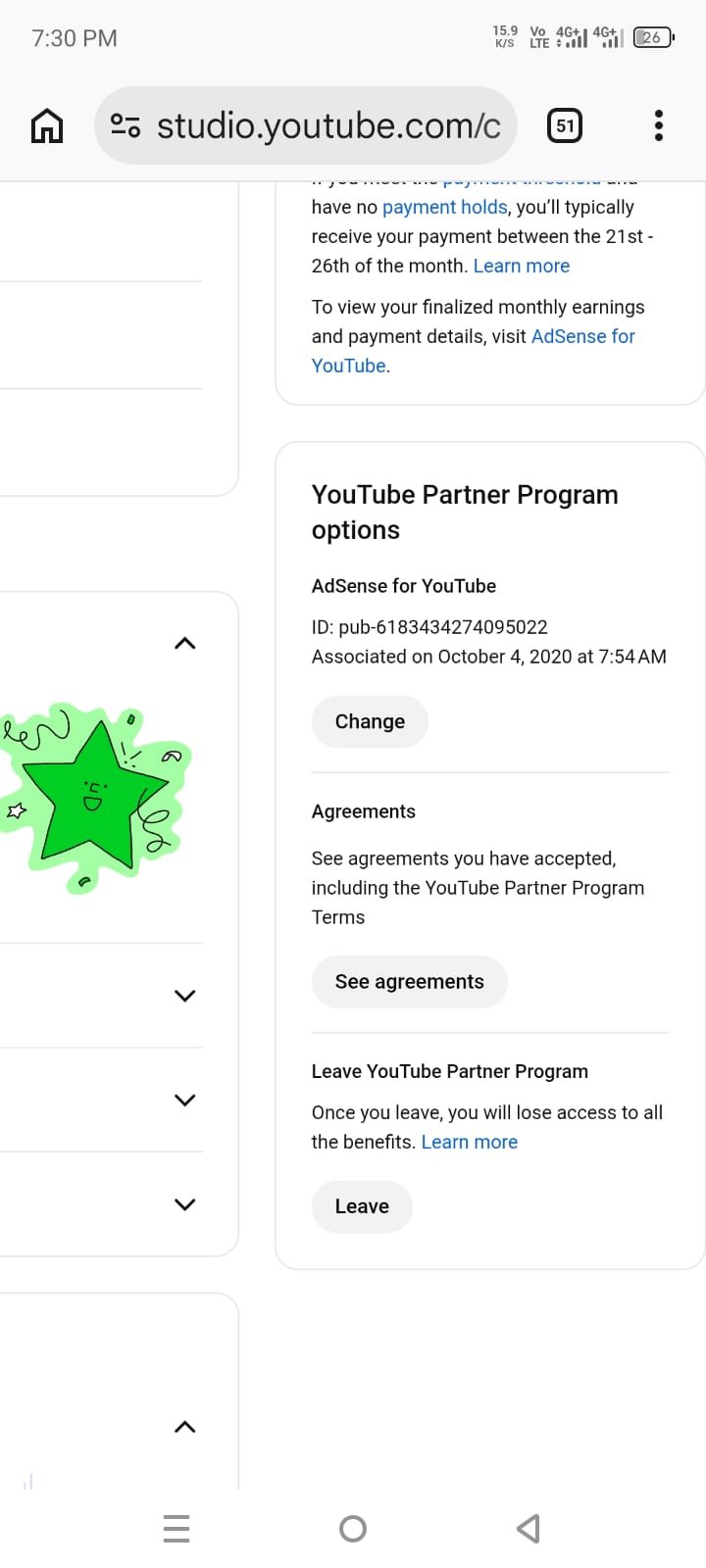Collapse the section above the green star
Screen dimensions: 706x1568
184,644
